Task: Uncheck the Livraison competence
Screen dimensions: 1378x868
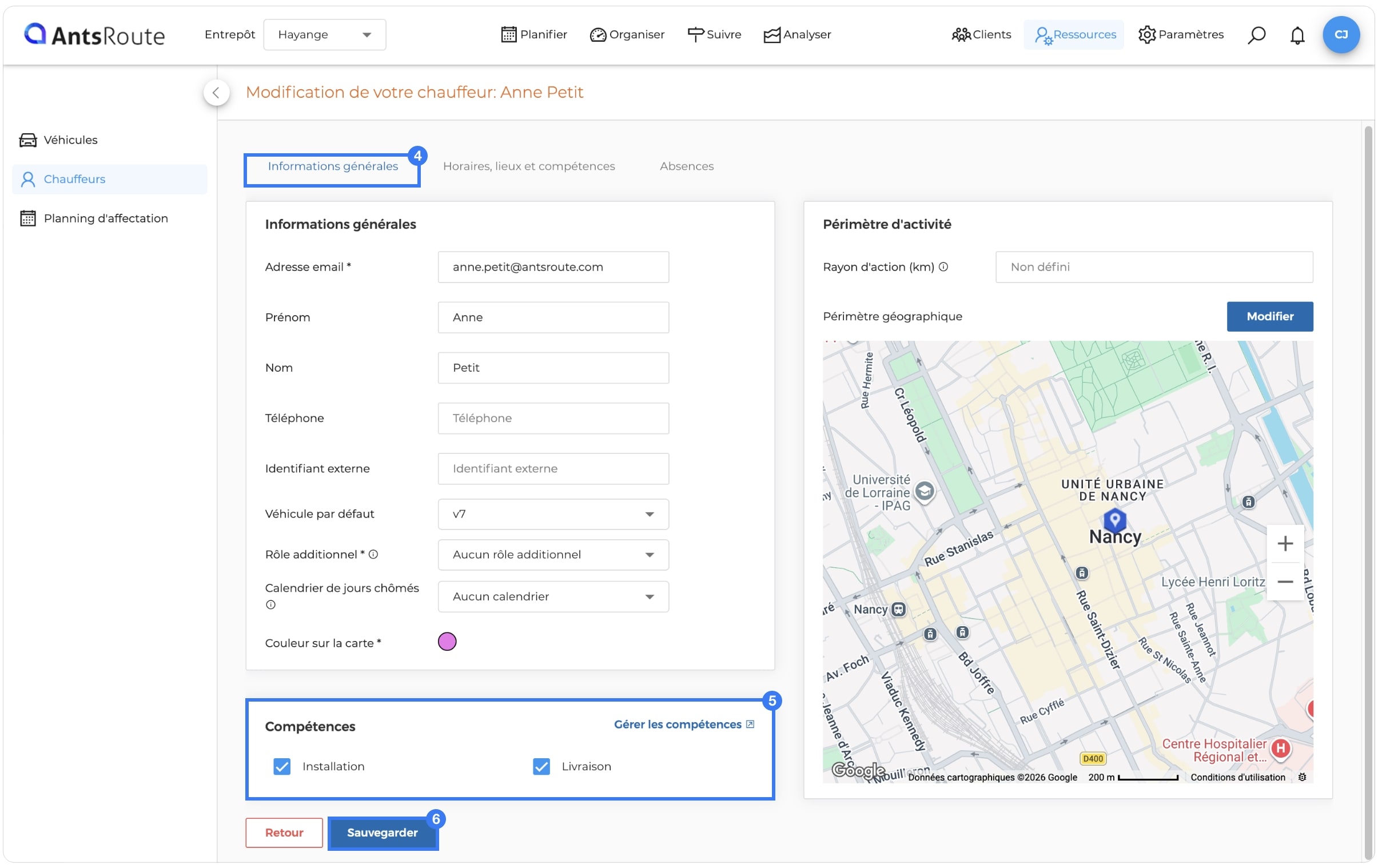Action: [541, 766]
